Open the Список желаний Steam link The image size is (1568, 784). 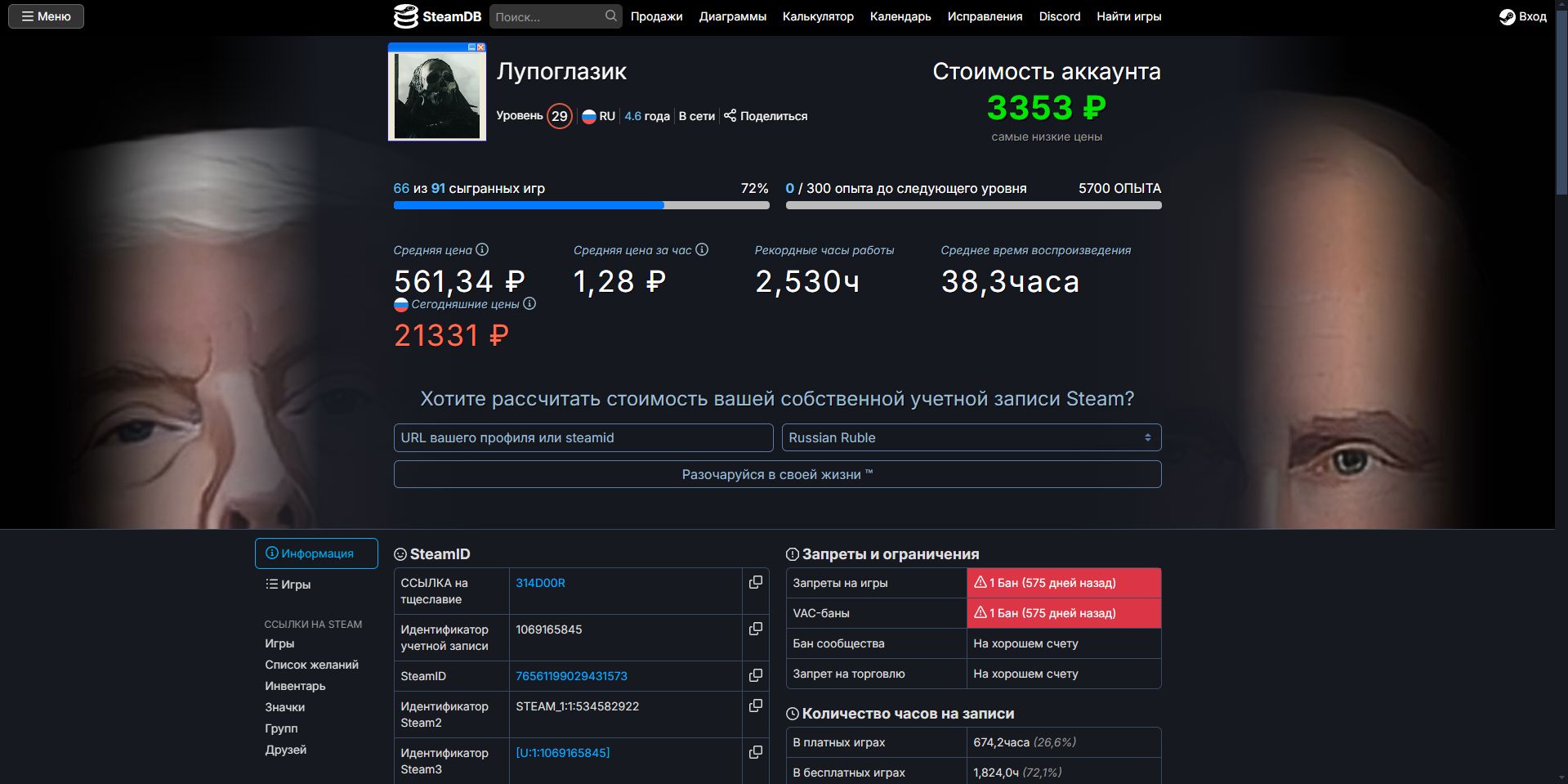pyautogui.click(x=311, y=665)
